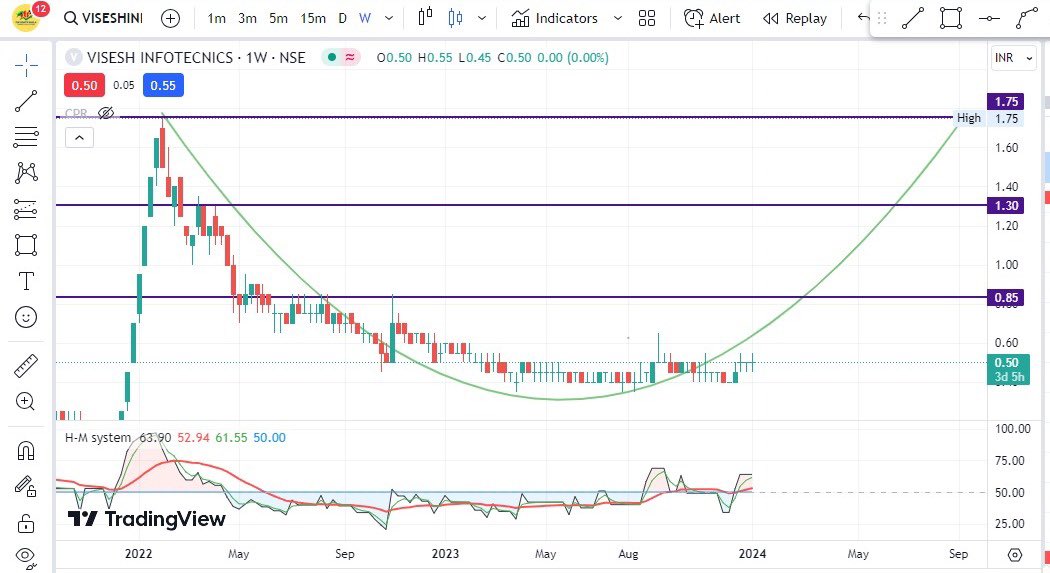The image size is (1050, 573).
Task: Open the emoji icons tool
Action: pyautogui.click(x=26, y=317)
